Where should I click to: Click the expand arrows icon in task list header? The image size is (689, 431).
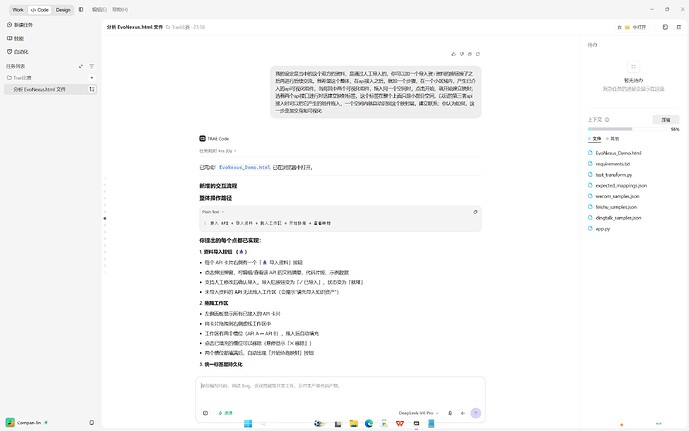pos(81,66)
